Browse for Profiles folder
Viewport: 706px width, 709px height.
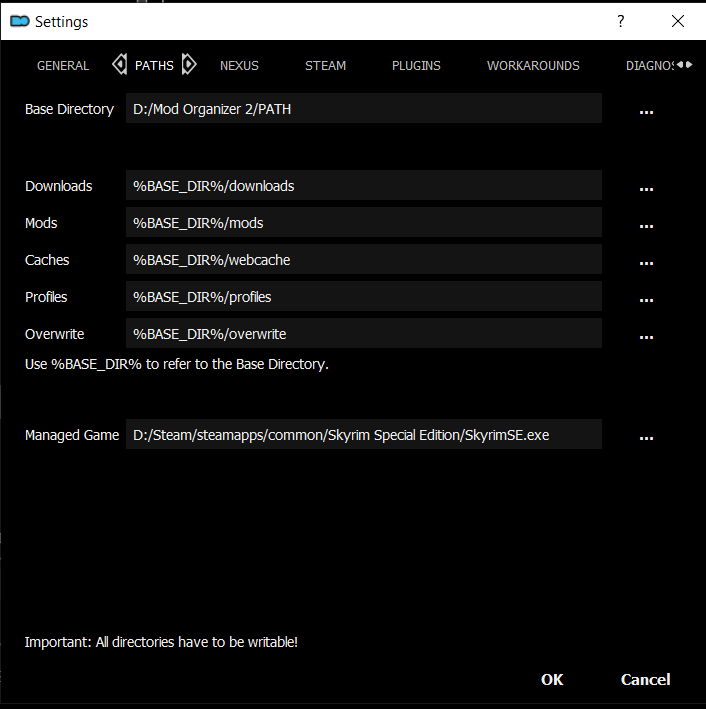pyautogui.click(x=646, y=299)
